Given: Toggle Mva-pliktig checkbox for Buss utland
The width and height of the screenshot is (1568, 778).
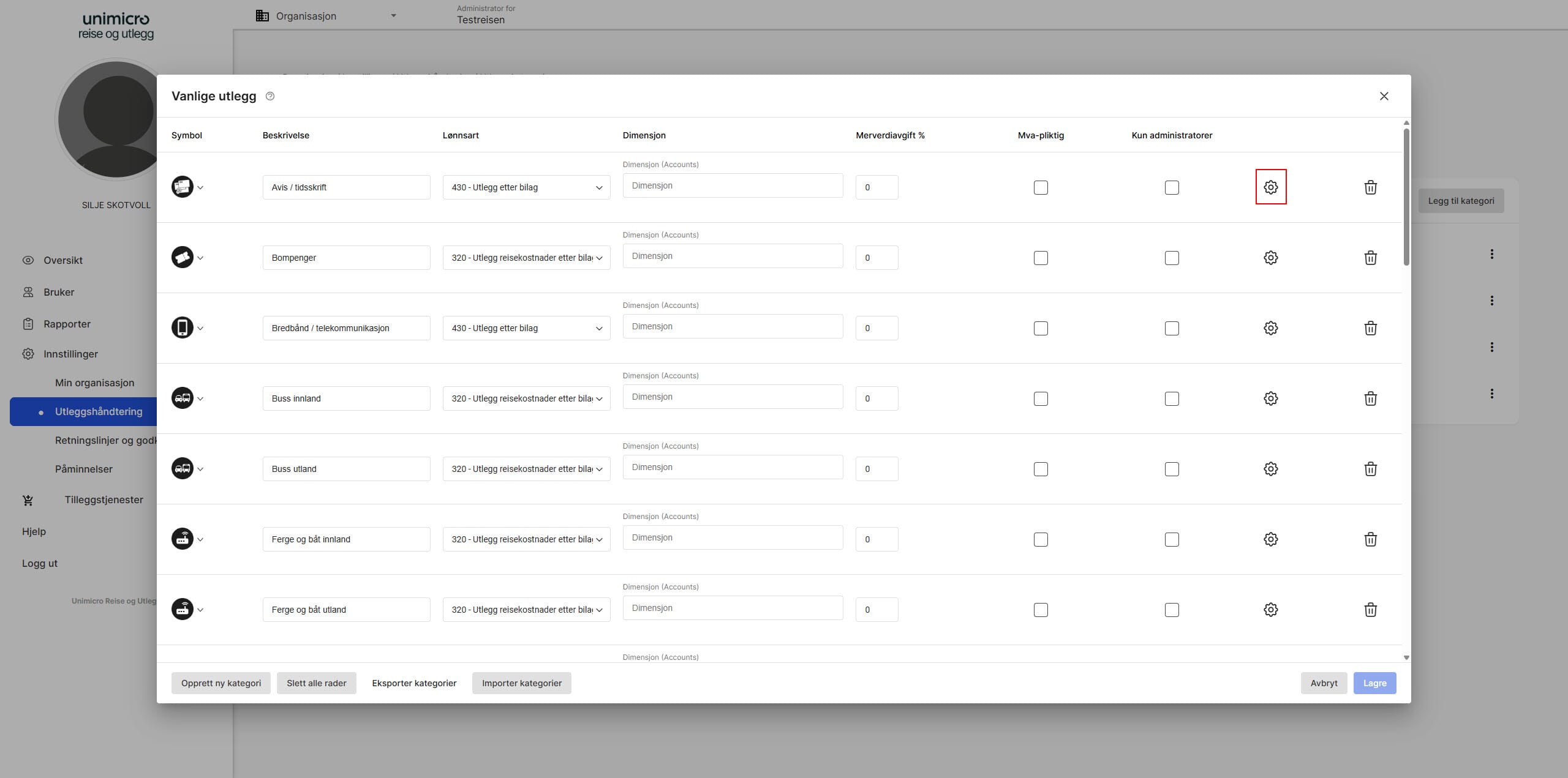Looking at the screenshot, I should point(1041,469).
